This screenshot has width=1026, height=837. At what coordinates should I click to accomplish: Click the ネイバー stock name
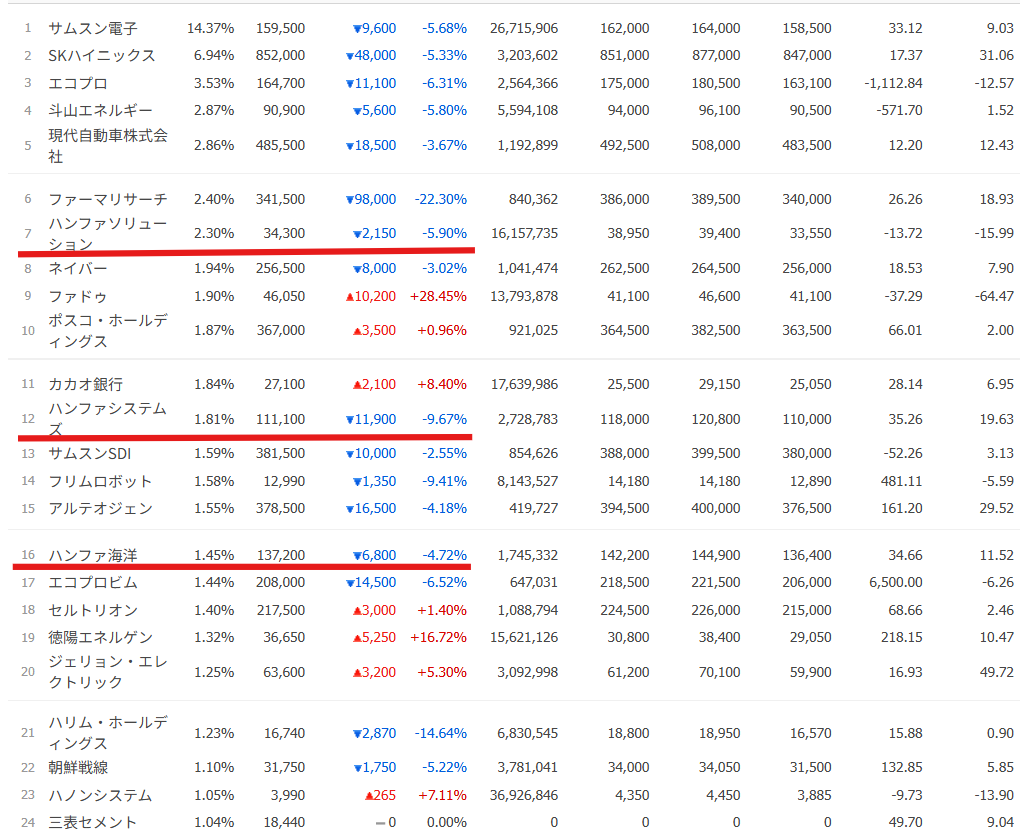[78, 269]
